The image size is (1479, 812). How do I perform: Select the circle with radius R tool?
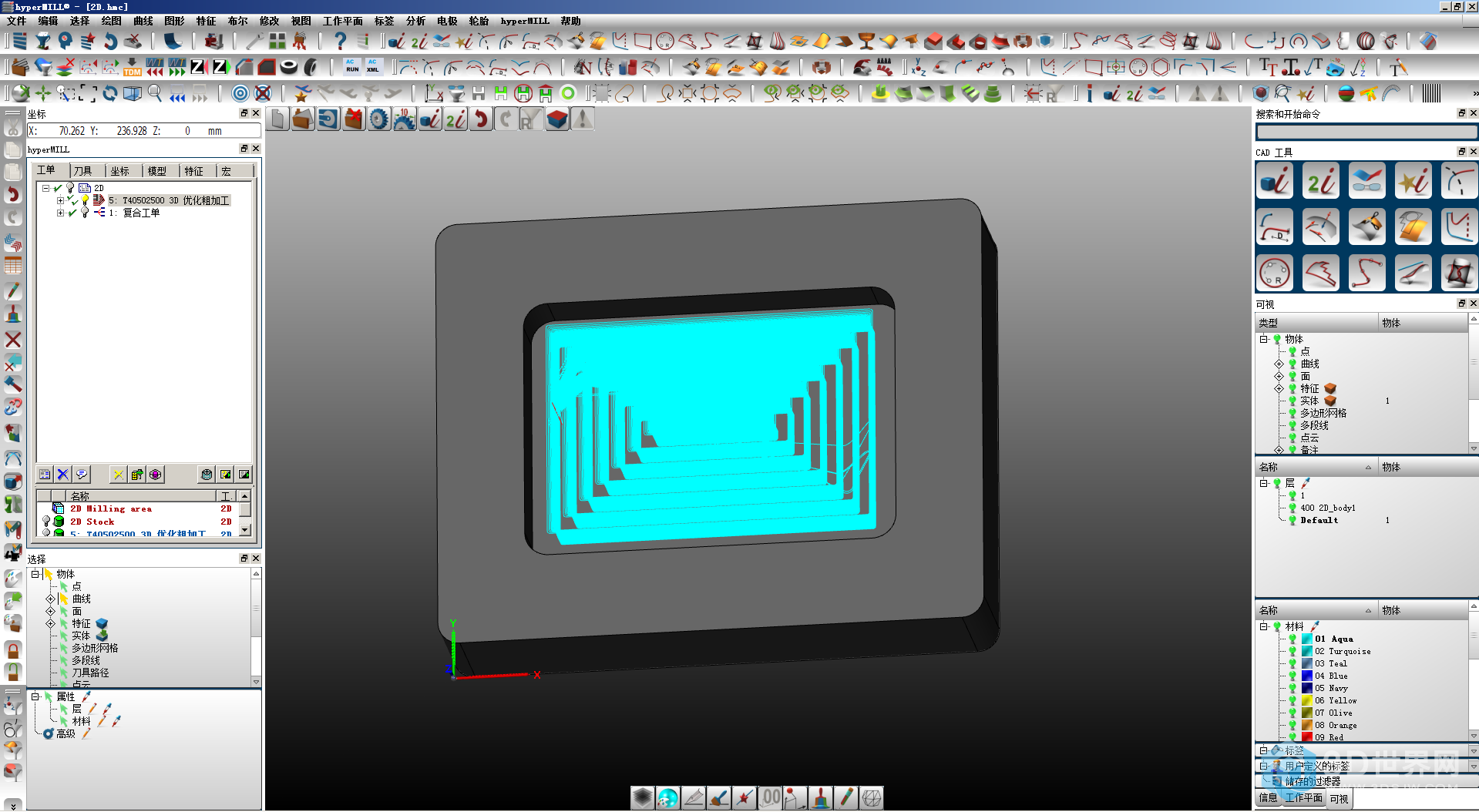pyautogui.click(x=1274, y=273)
